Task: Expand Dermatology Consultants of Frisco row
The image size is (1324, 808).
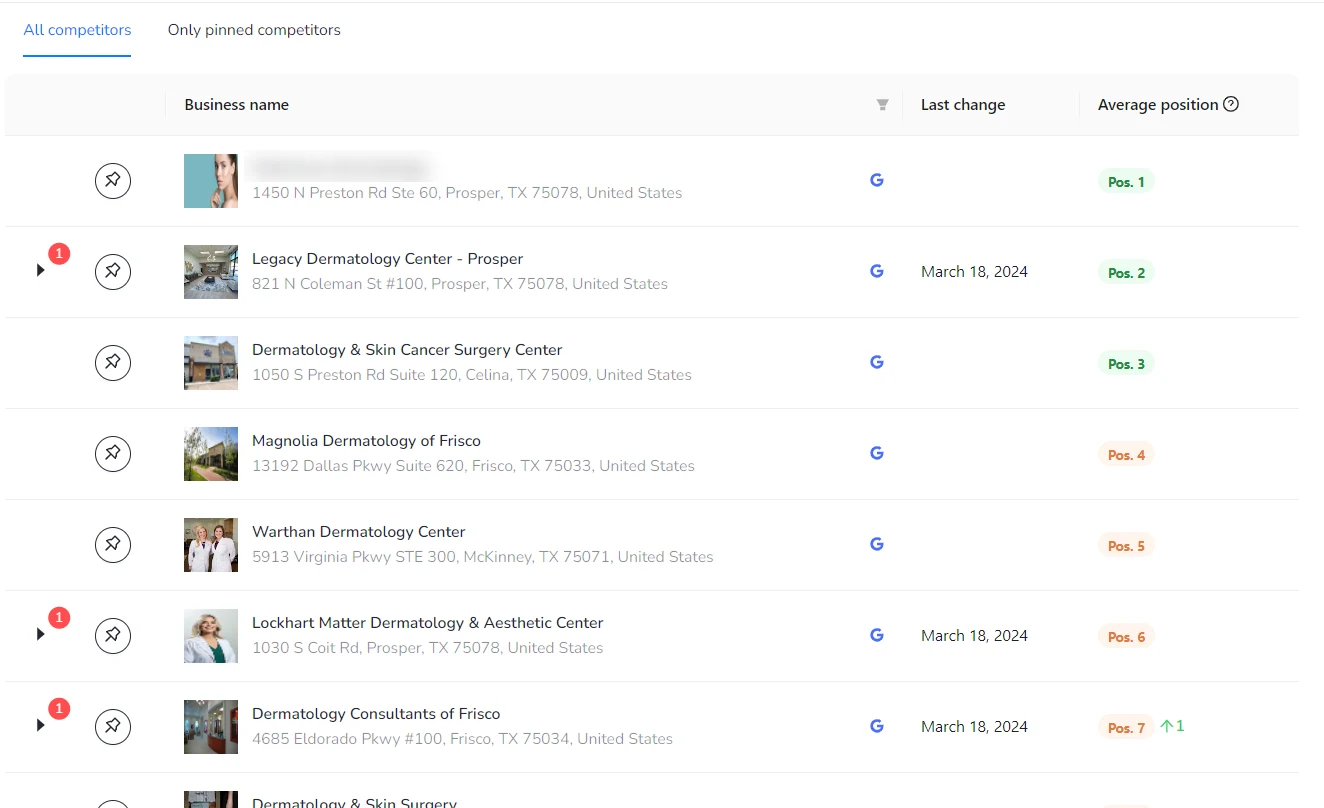Action: [x=41, y=725]
